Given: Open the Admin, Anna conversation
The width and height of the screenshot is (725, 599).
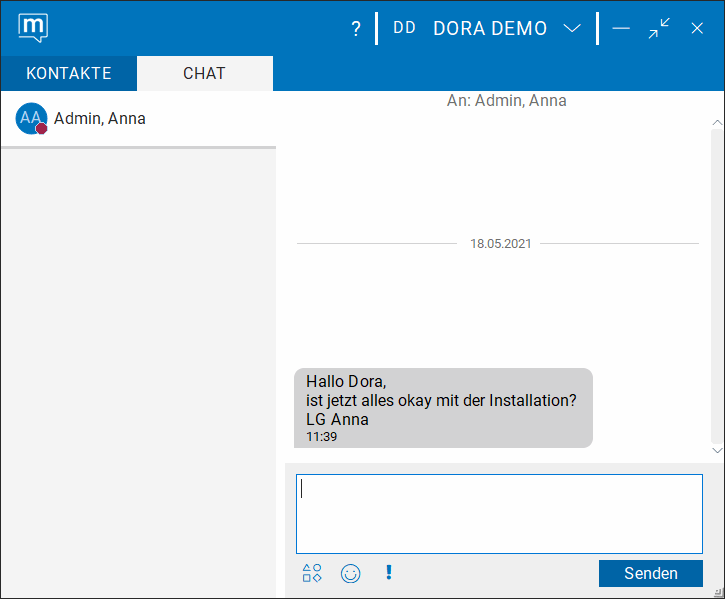Looking at the screenshot, I should 100,118.
